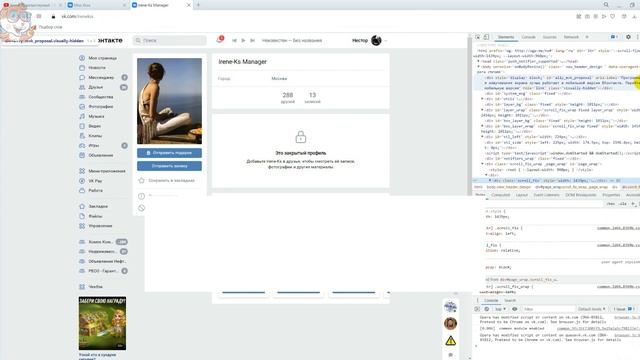Open the DOM Breakpoints tab
Image resolution: width=640 pixels, height=360 pixels.
(581, 195)
